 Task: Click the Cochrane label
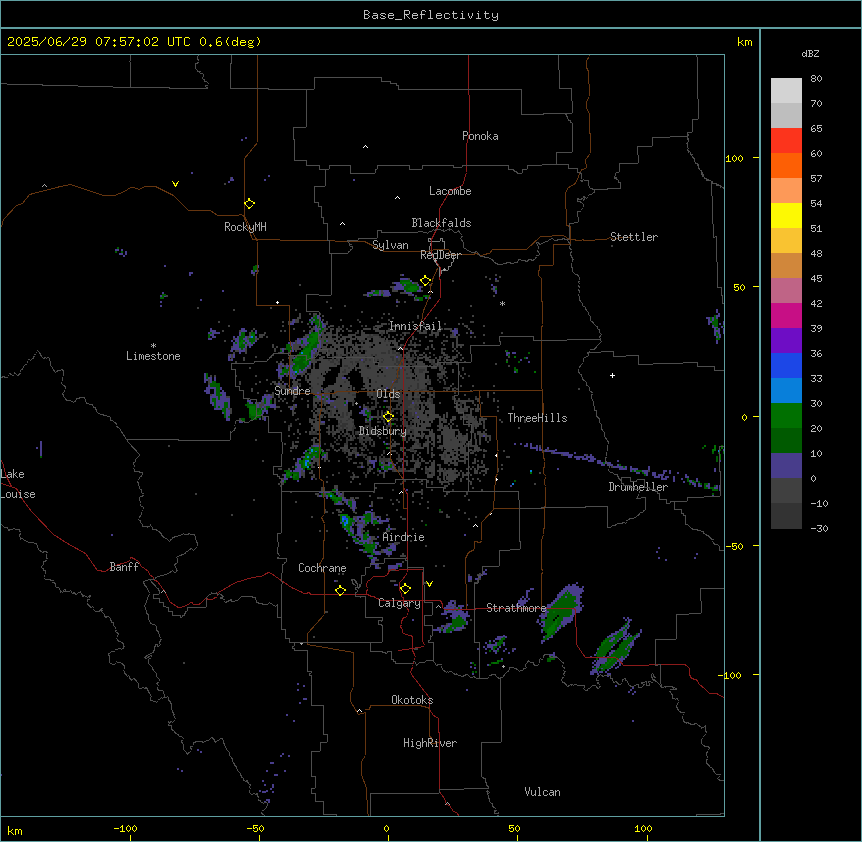coord(322,568)
